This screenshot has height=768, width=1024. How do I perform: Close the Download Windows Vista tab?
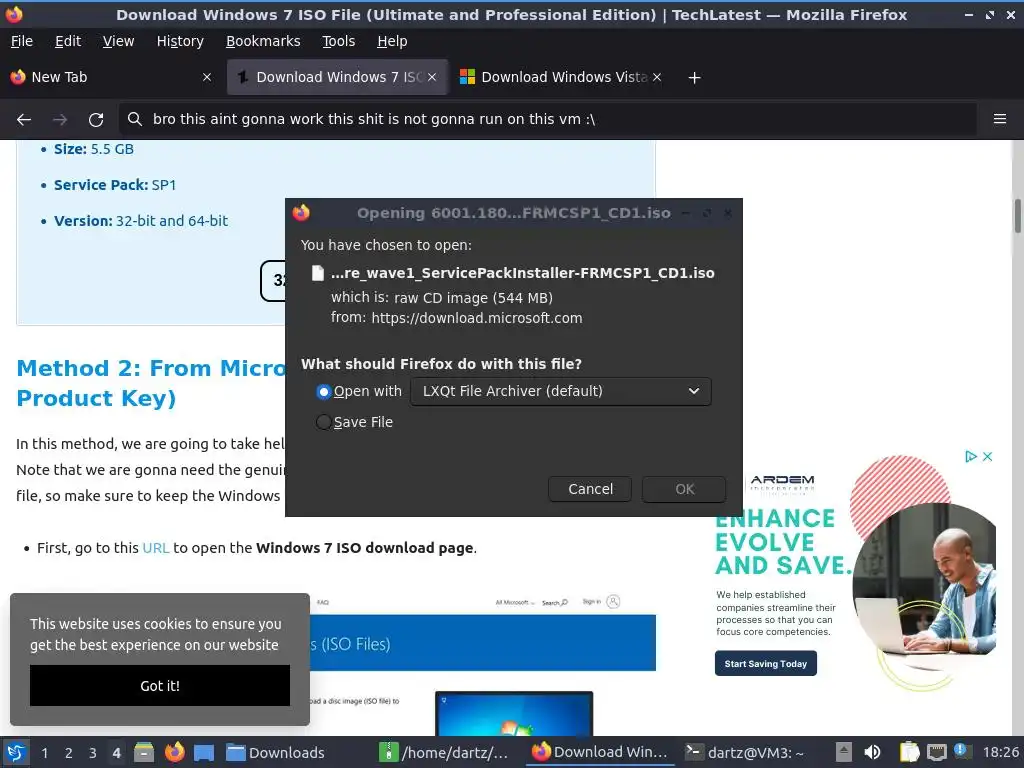657,77
